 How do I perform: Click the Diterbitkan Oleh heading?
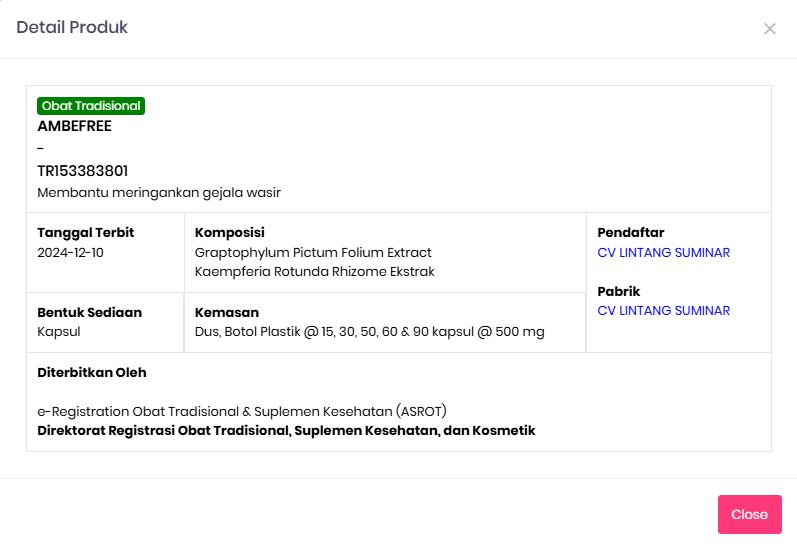pos(92,373)
